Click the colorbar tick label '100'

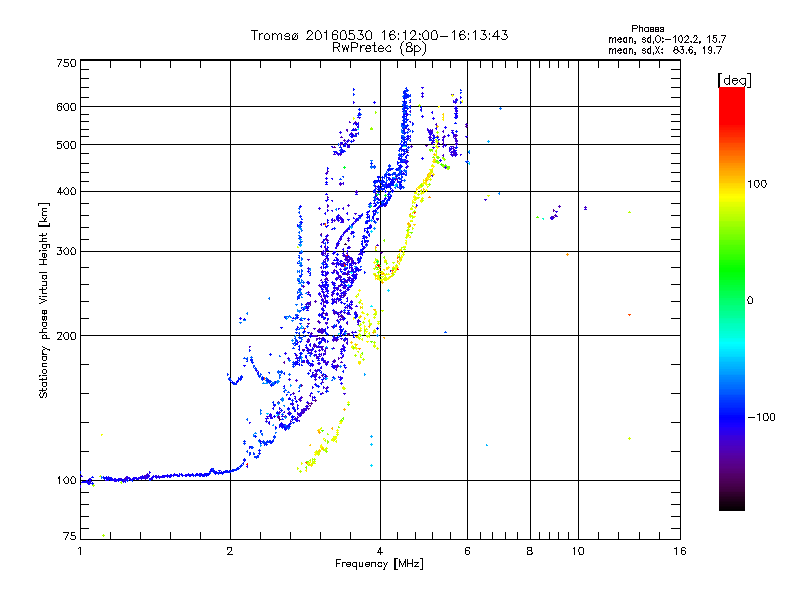[757, 184]
